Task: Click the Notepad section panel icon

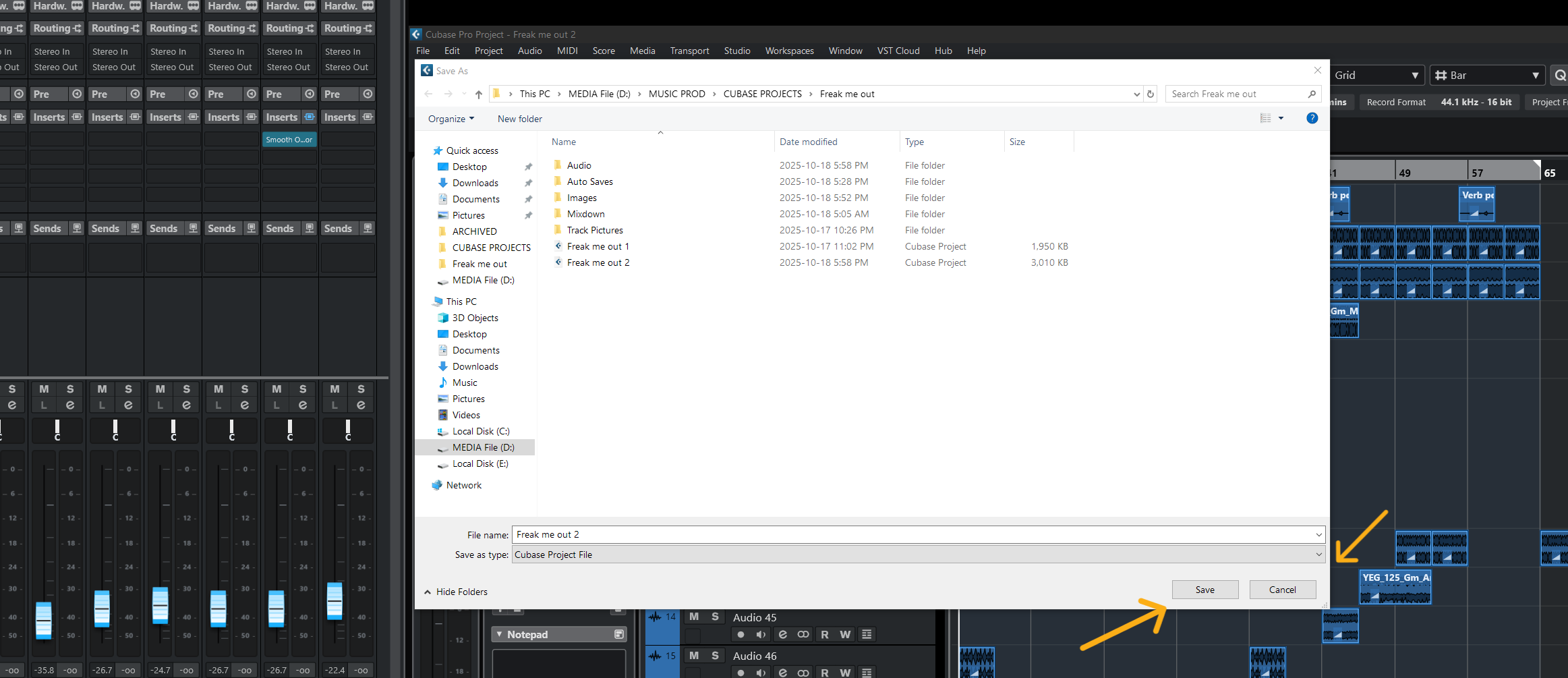Action: [618, 634]
